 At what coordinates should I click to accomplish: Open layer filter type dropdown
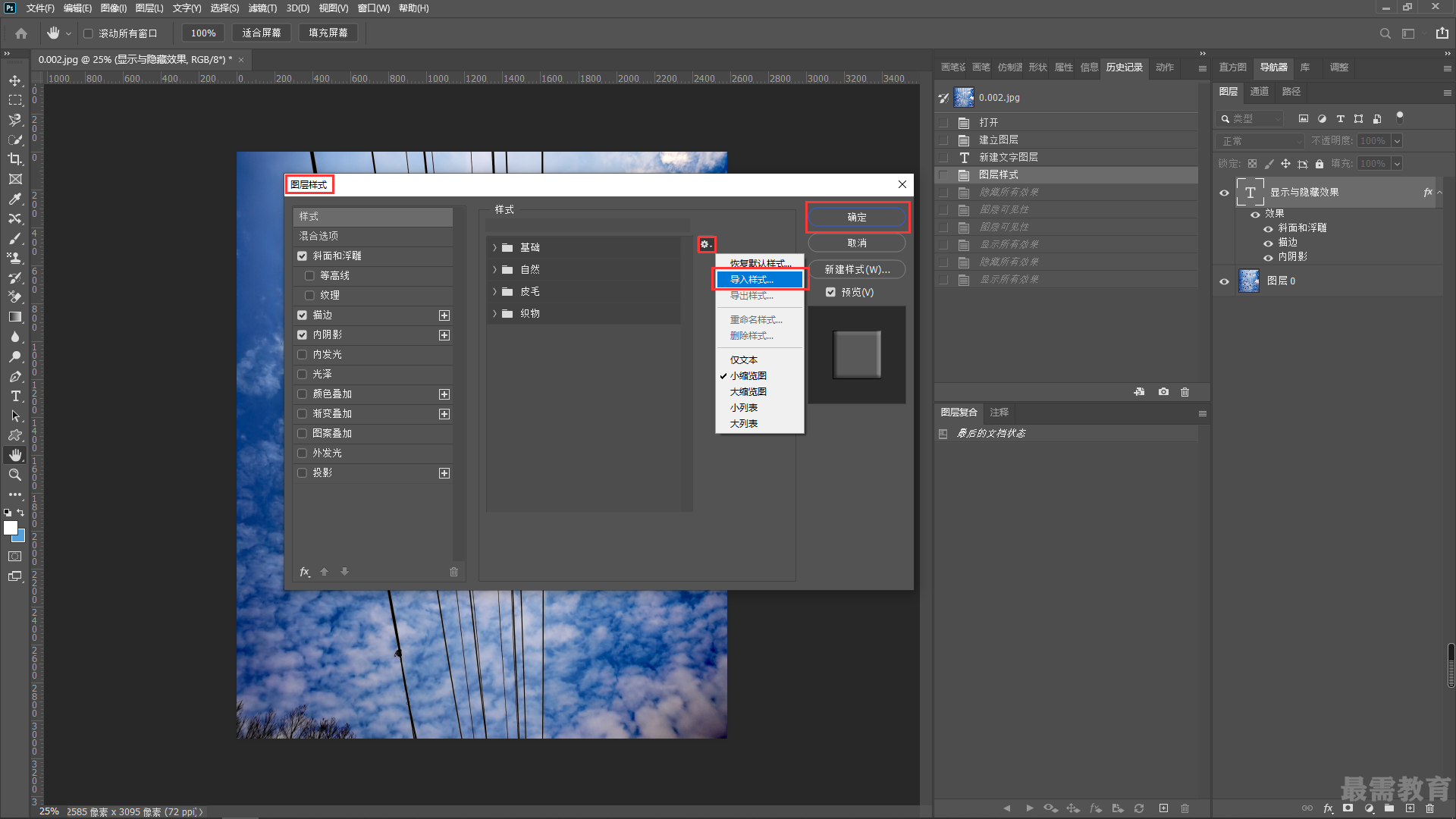tap(1250, 119)
